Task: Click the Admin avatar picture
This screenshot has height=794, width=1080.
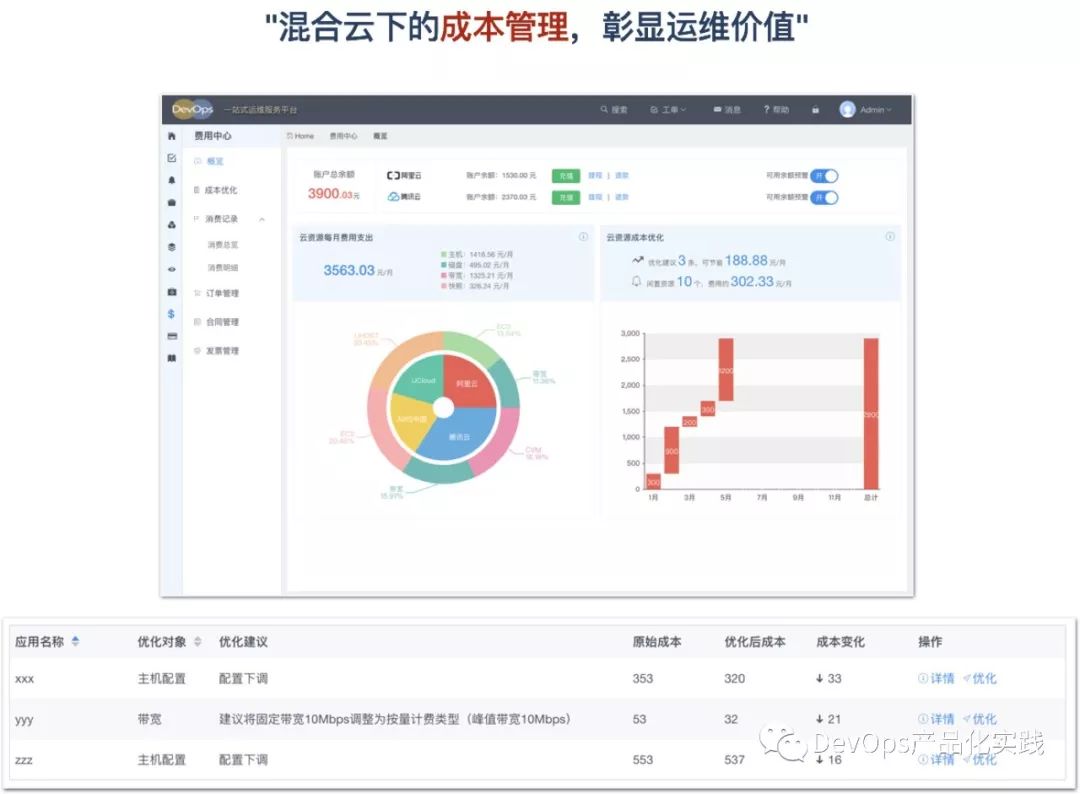Action: [847, 109]
